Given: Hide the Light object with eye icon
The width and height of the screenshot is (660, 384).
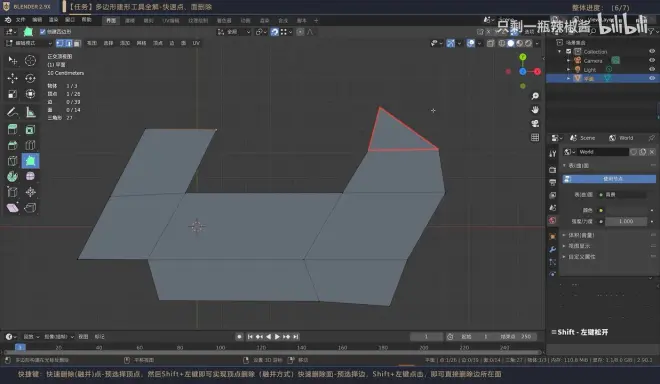Looking at the screenshot, I should (652, 69).
